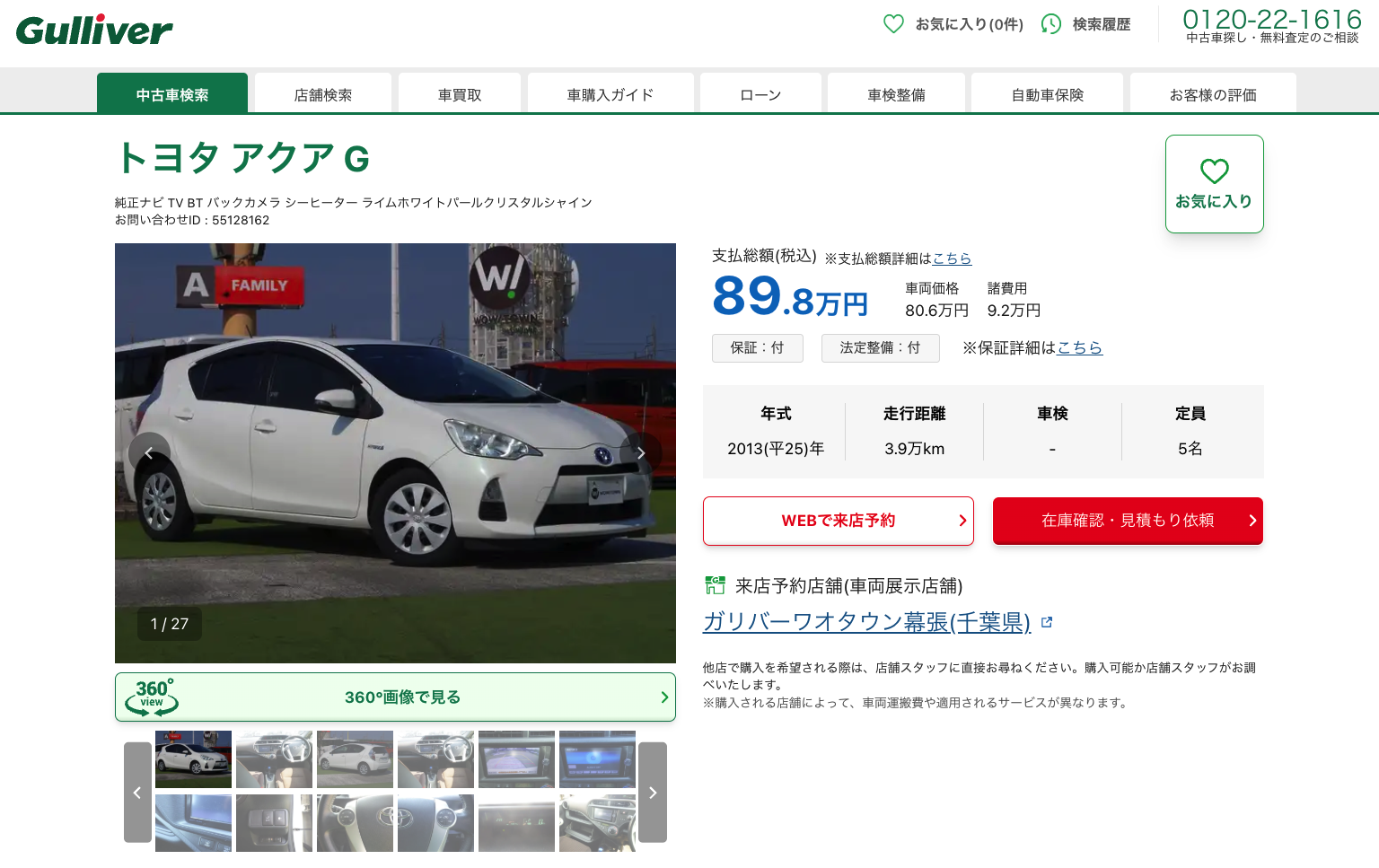Select bottom-row third thumbnail of steering wheel

(x=355, y=823)
